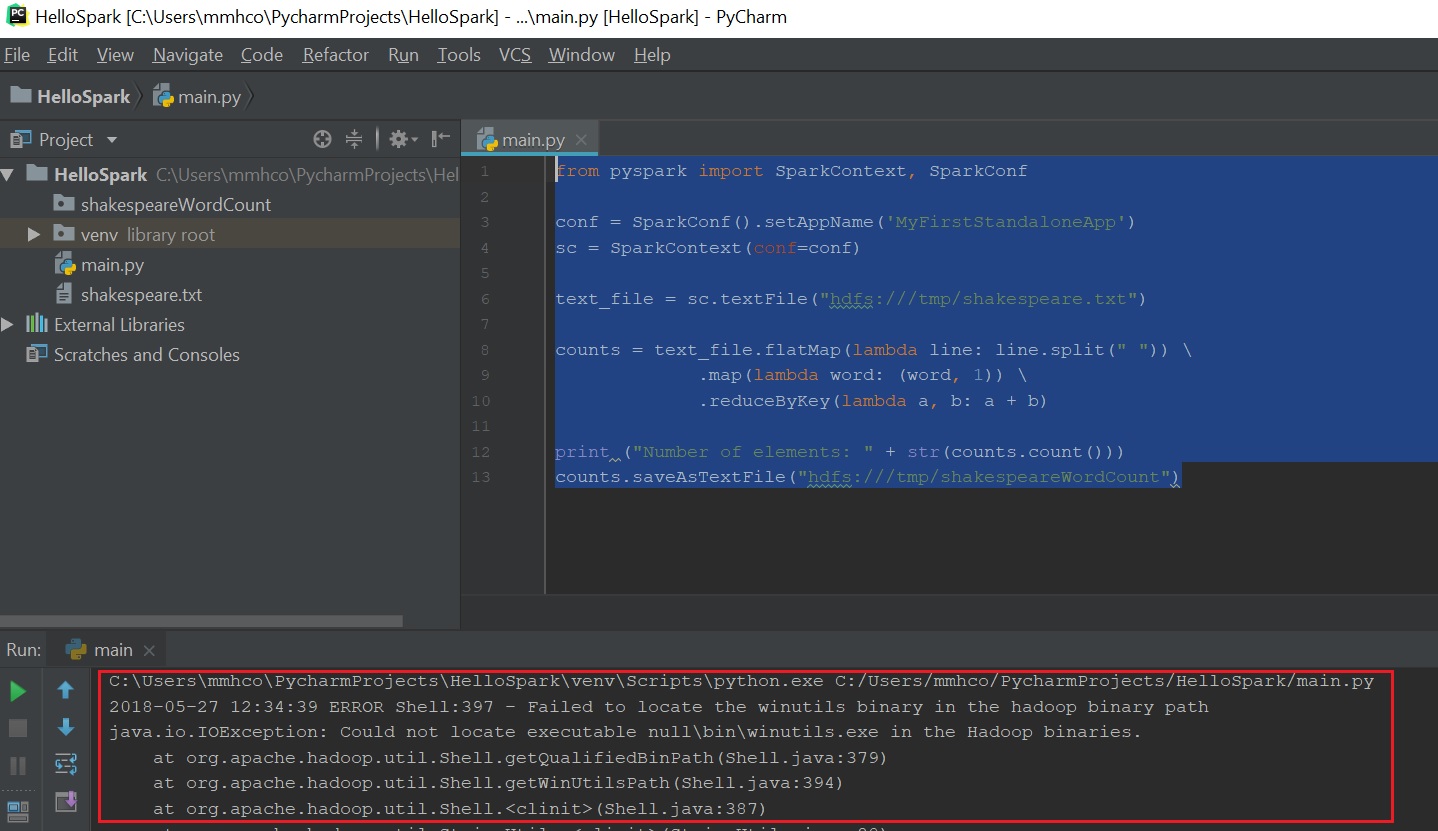This screenshot has width=1438, height=831.
Task: Hide the Project tool window with hide icon
Action: tap(440, 138)
